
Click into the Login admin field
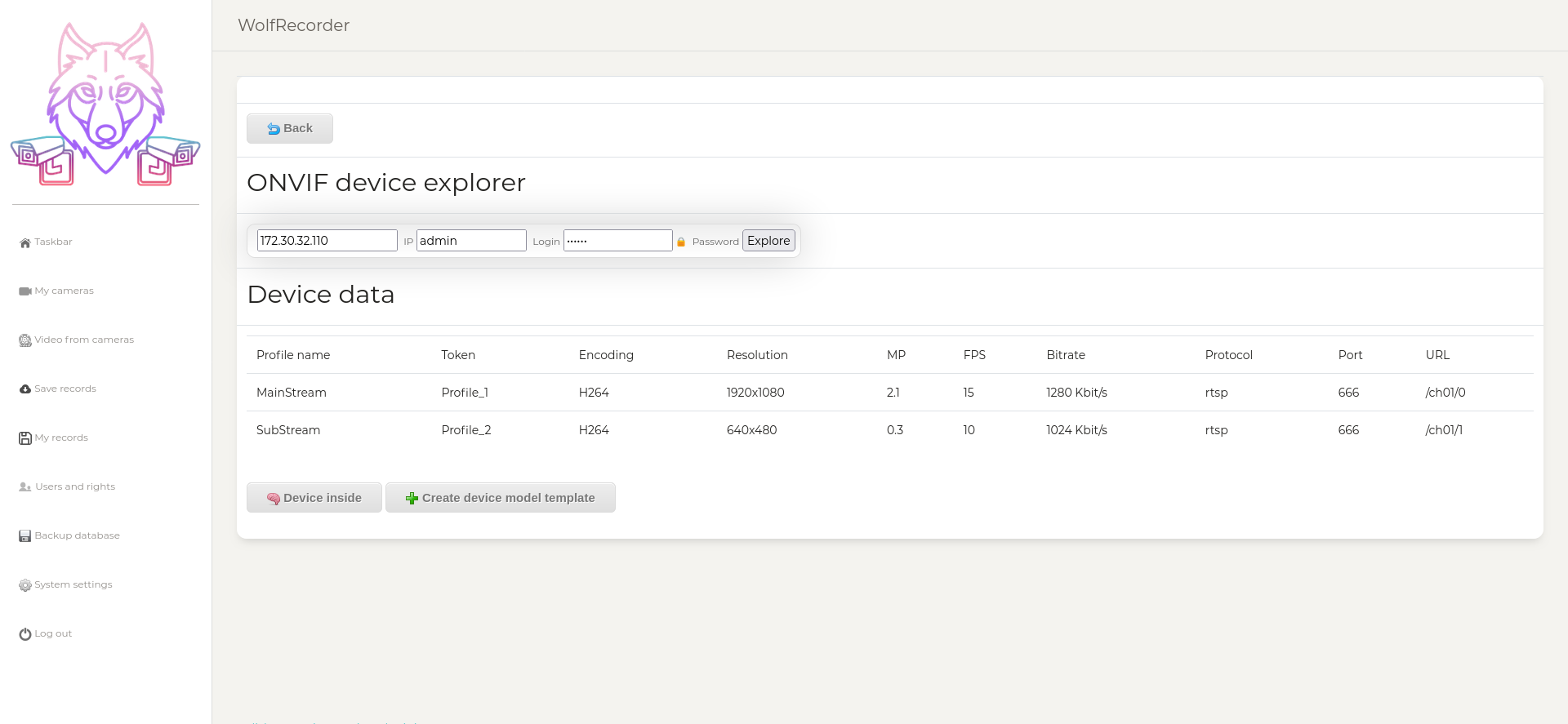[x=471, y=241]
